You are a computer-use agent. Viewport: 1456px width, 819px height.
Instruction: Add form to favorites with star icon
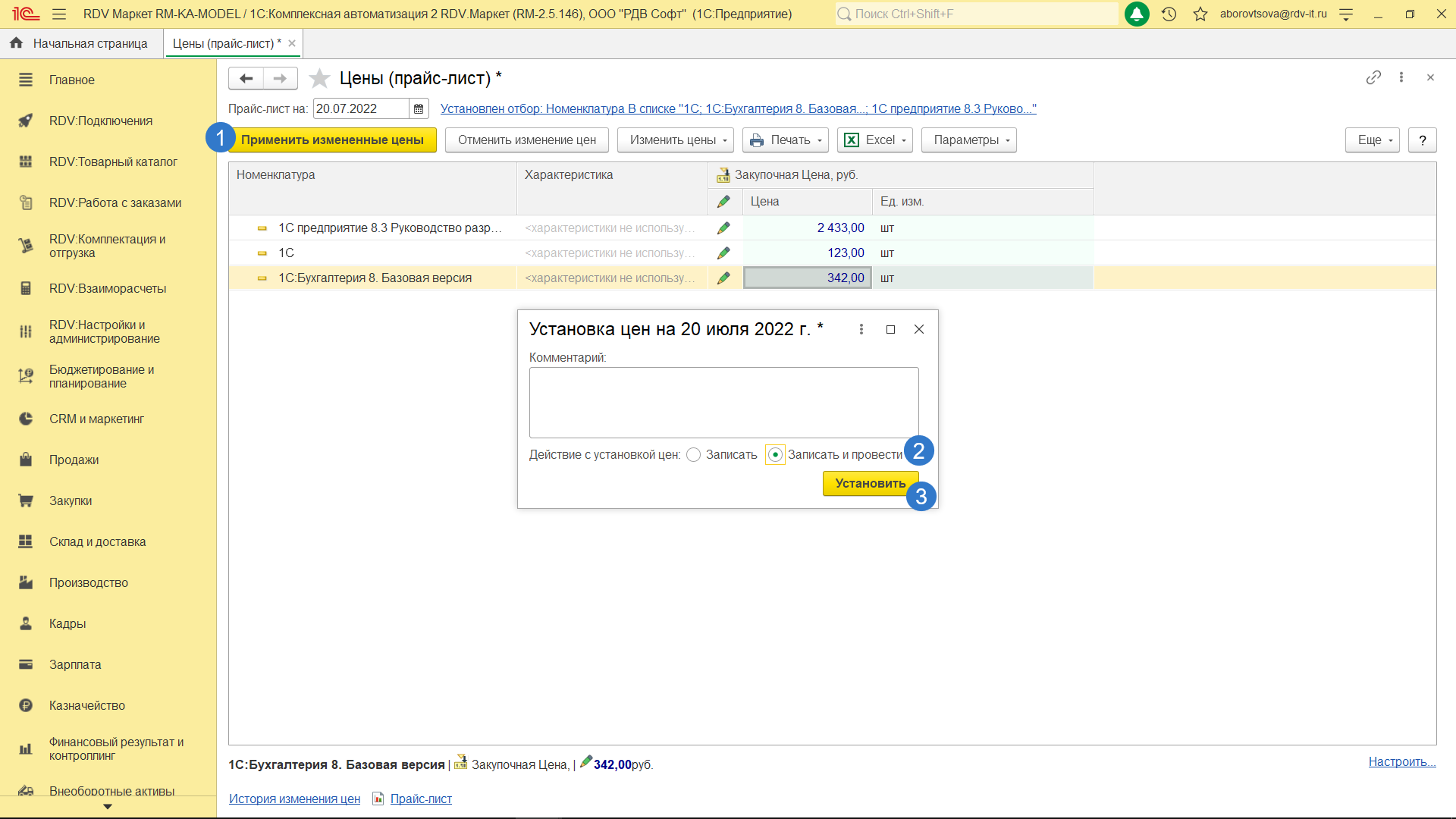[x=320, y=78]
